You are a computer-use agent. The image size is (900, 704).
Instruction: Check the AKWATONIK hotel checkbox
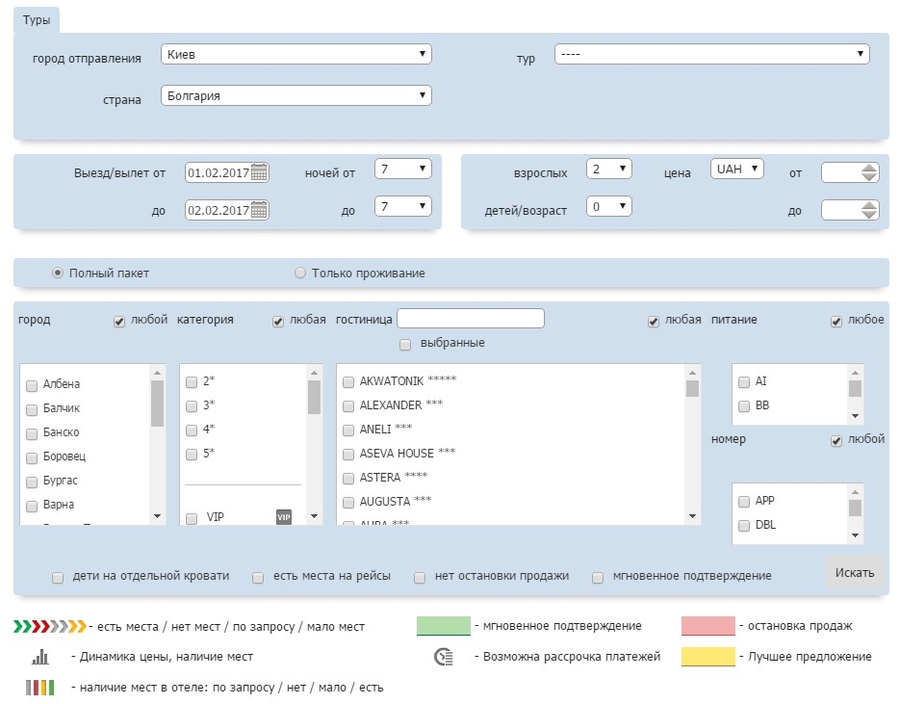coord(348,382)
